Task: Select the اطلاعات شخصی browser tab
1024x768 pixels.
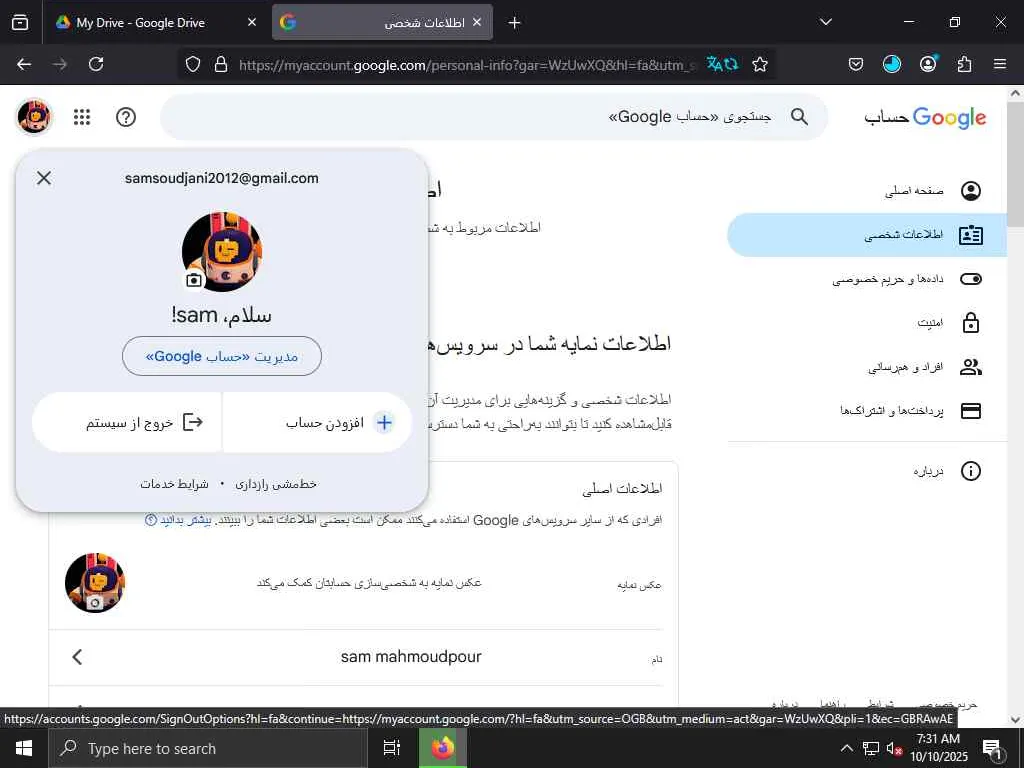Action: pyautogui.click(x=383, y=22)
